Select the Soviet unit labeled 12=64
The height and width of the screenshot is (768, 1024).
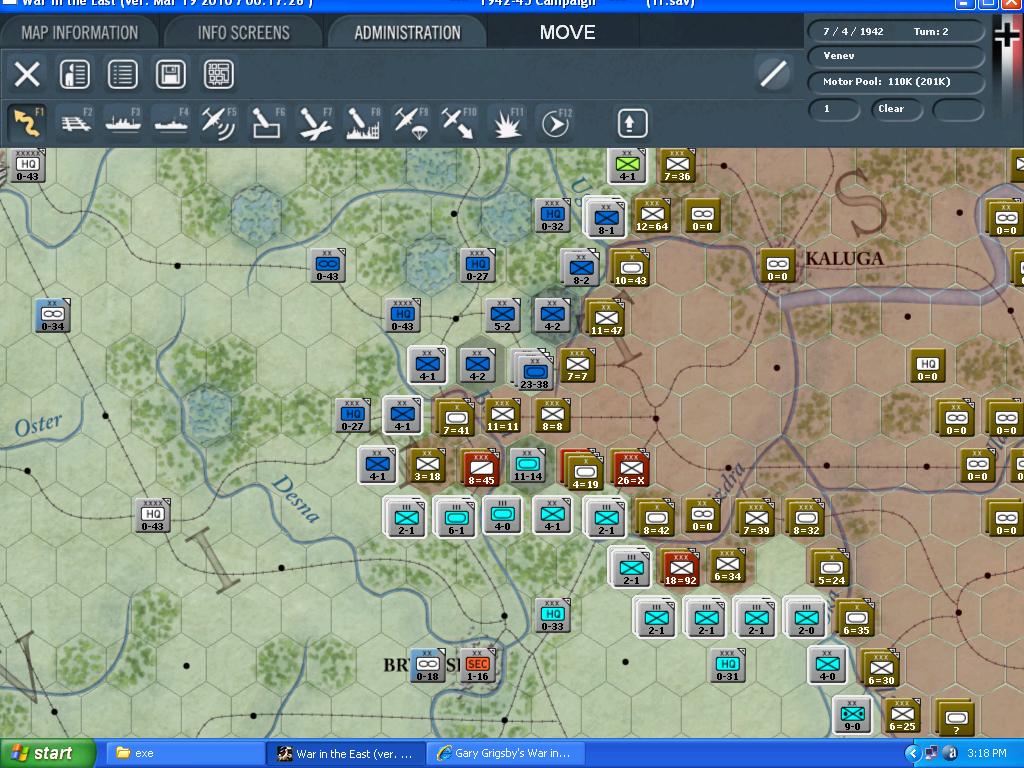[652, 216]
